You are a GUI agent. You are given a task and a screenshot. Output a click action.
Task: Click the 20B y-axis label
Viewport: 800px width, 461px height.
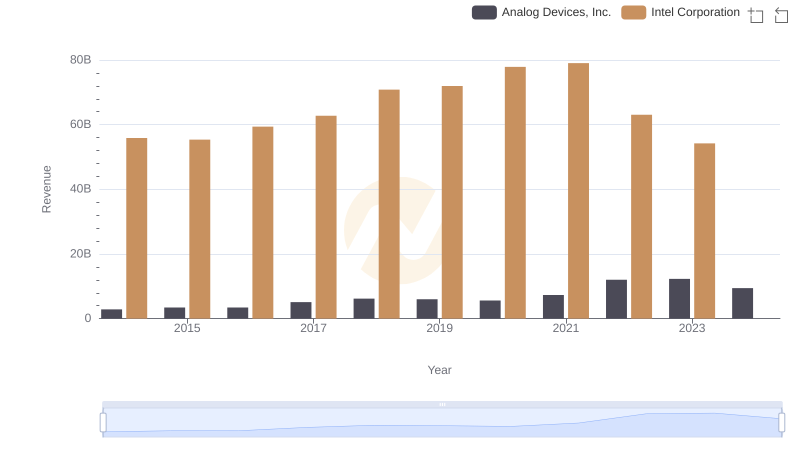tap(81, 254)
